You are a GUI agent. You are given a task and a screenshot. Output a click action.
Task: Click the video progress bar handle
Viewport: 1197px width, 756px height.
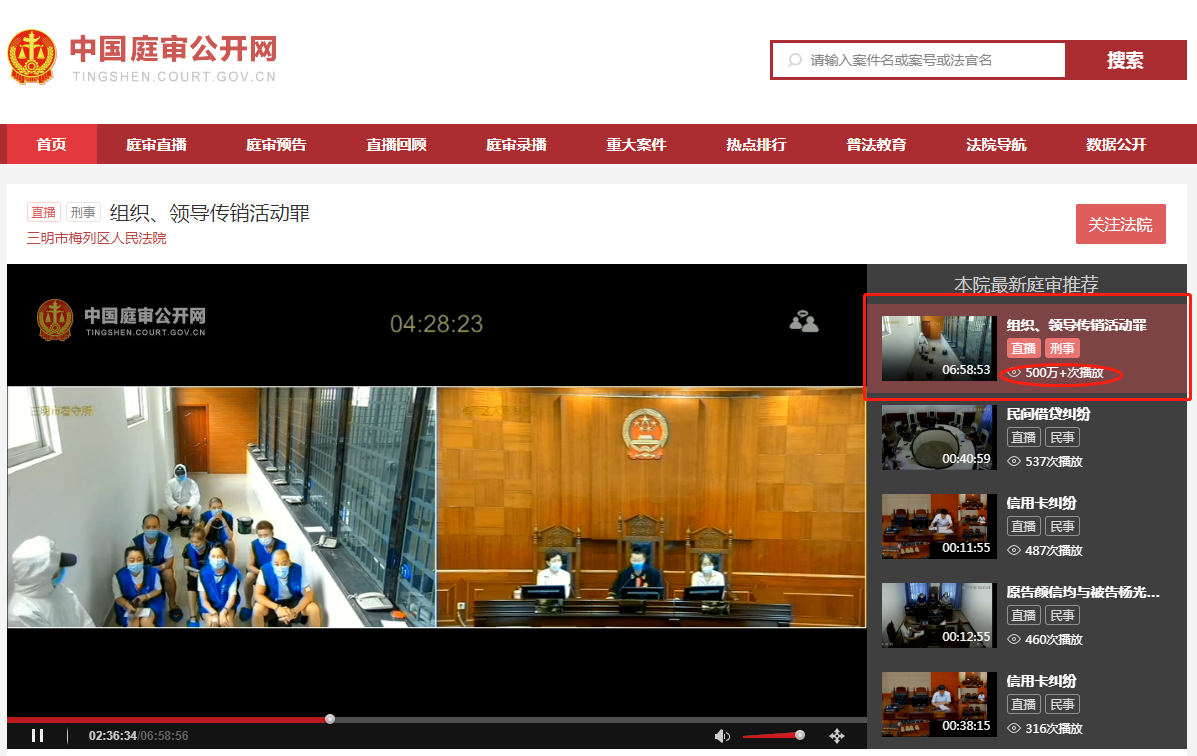pyautogui.click(x=330, y=719)
